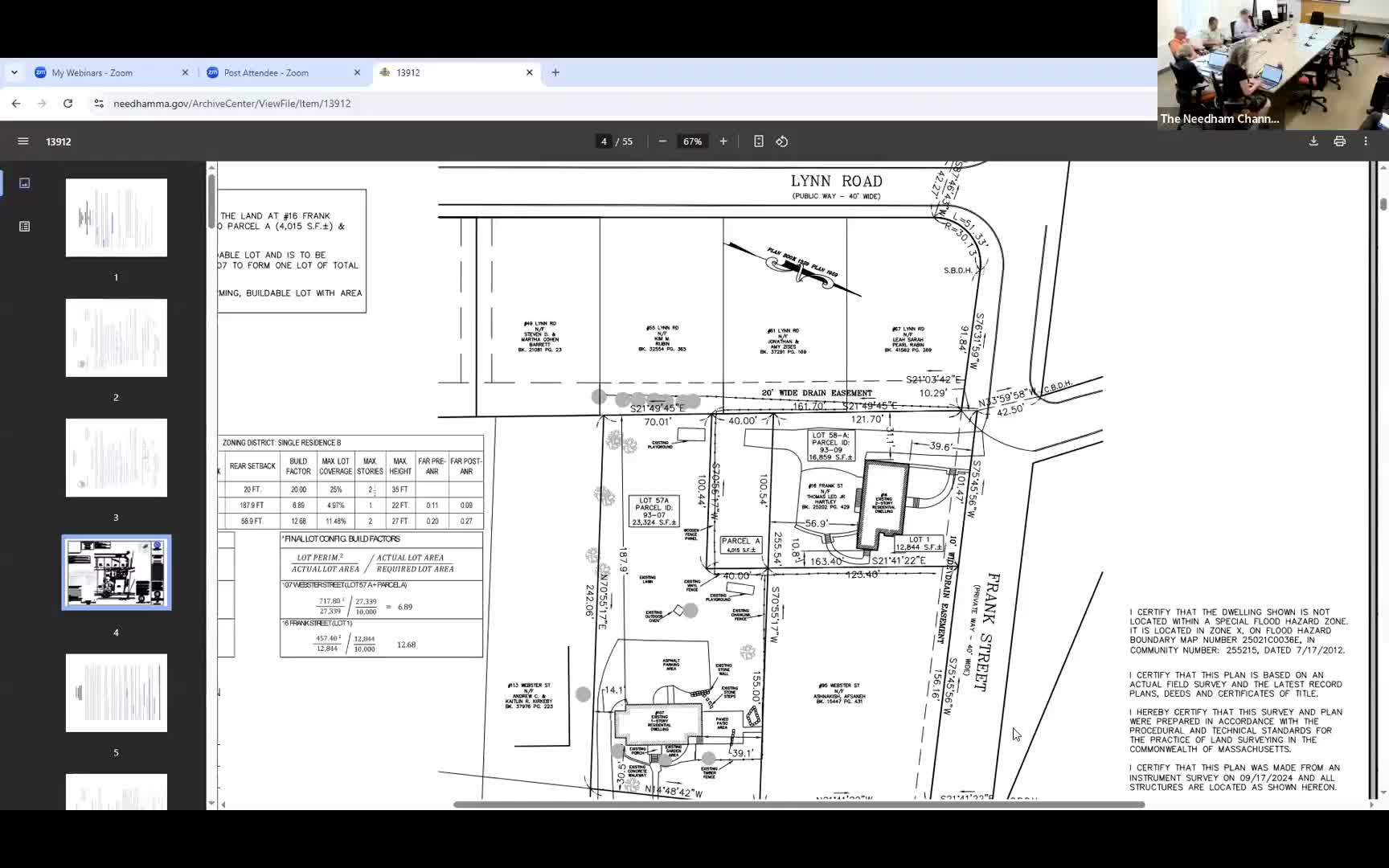Viewport: 1389px width, 868px height.
Task: Click the 20' WIDE DRAIN EASEMENT label
Action: tap(817, 393)
